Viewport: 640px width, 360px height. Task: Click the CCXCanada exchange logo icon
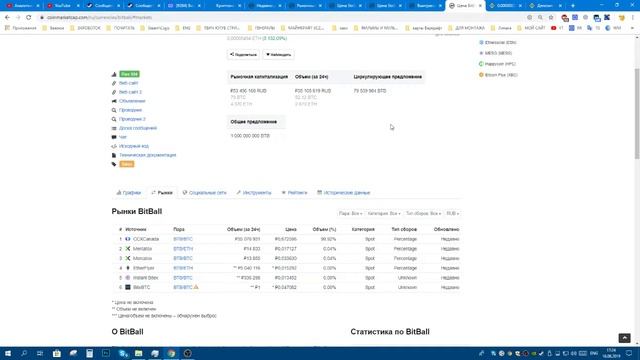128,239
